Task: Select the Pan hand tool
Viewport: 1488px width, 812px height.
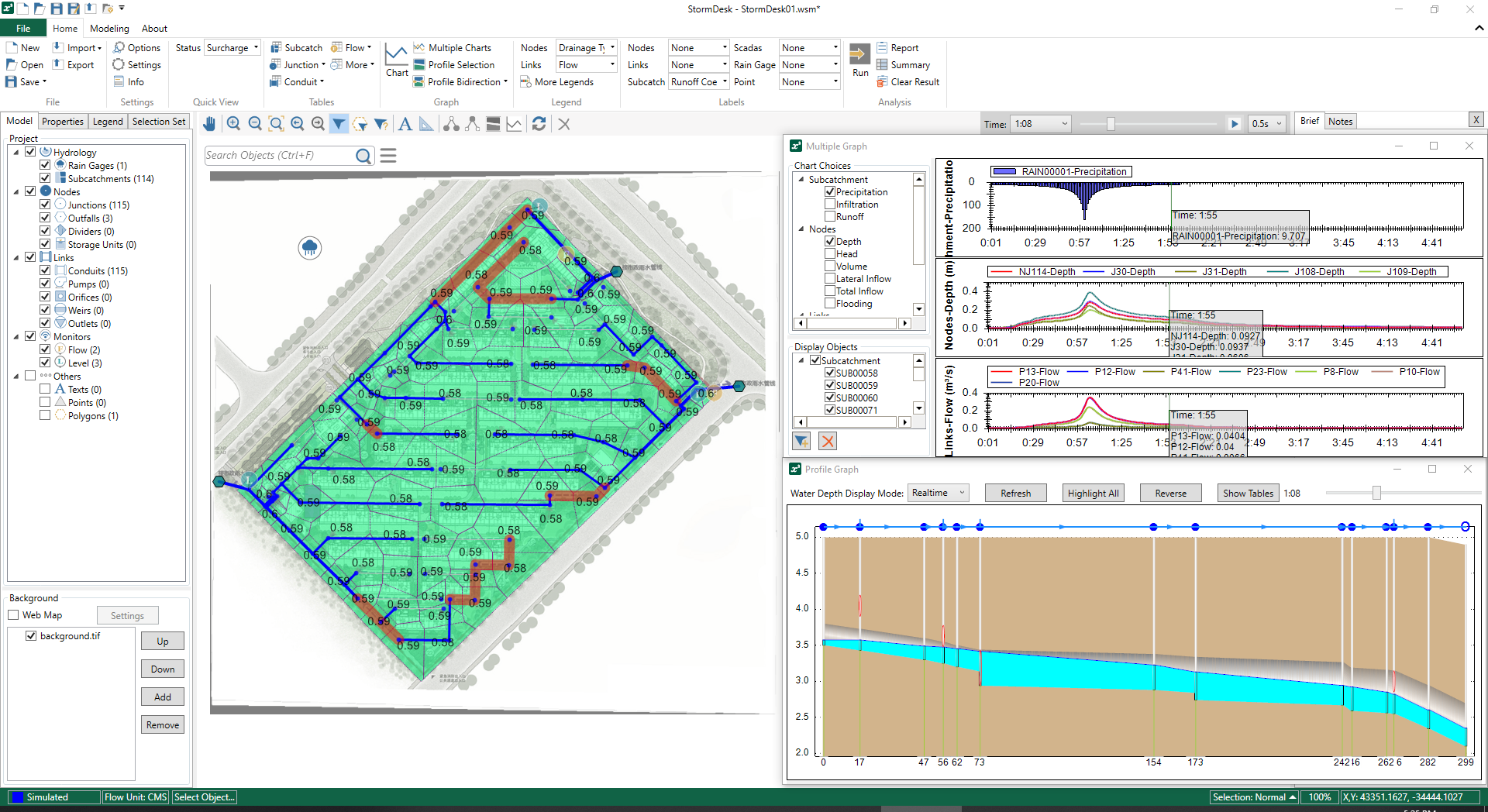Action: click(209, 124)
